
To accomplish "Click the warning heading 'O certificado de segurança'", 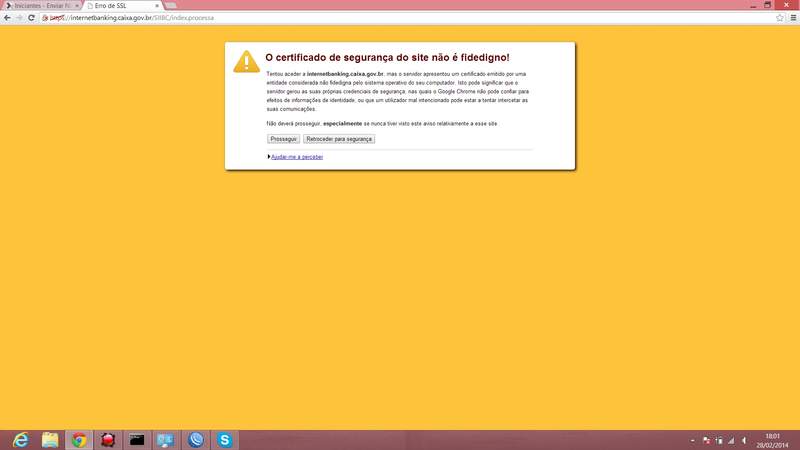I will [387, 58].
